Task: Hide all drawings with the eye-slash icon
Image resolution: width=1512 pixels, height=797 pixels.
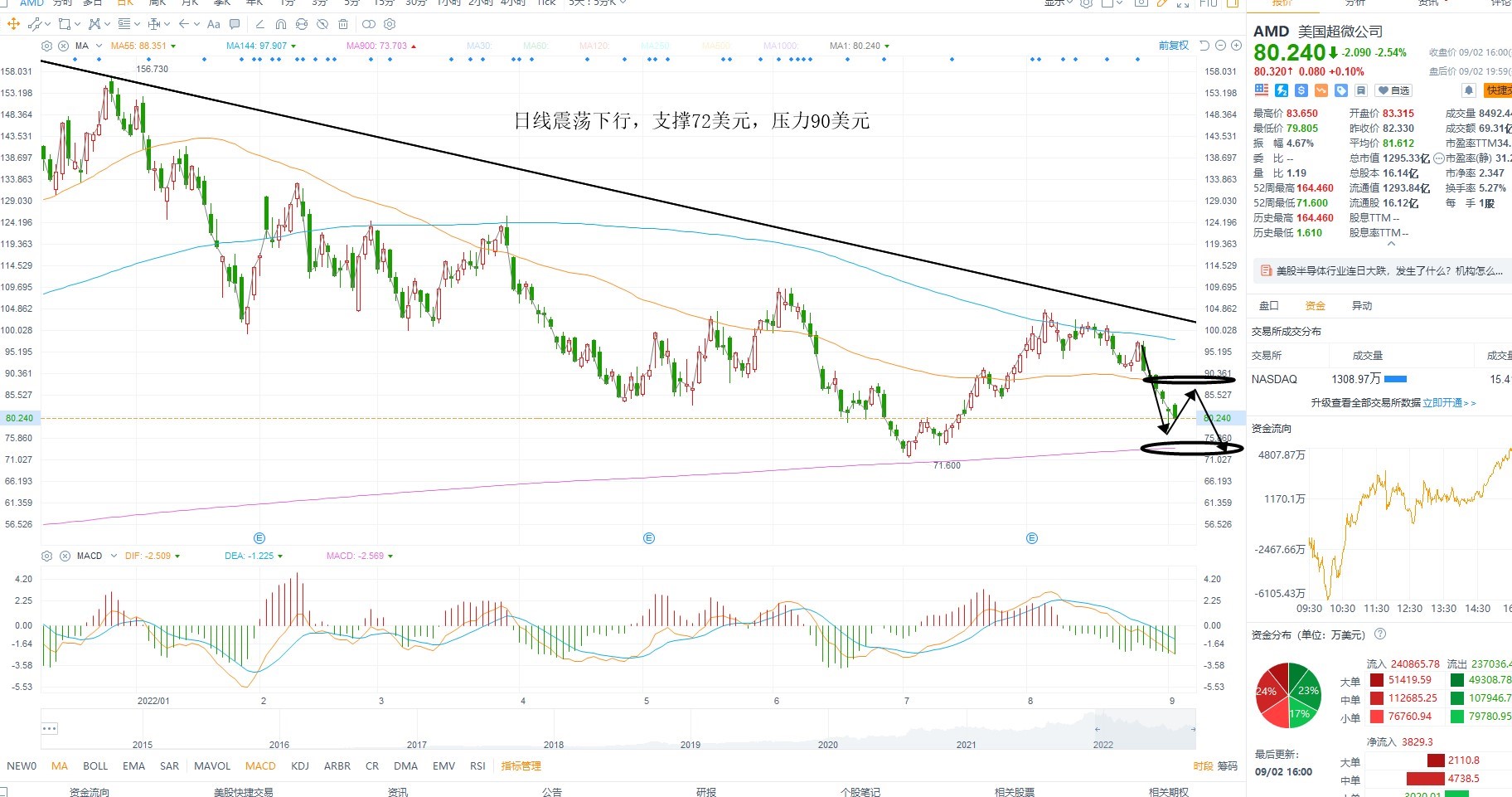Action: 322,24
